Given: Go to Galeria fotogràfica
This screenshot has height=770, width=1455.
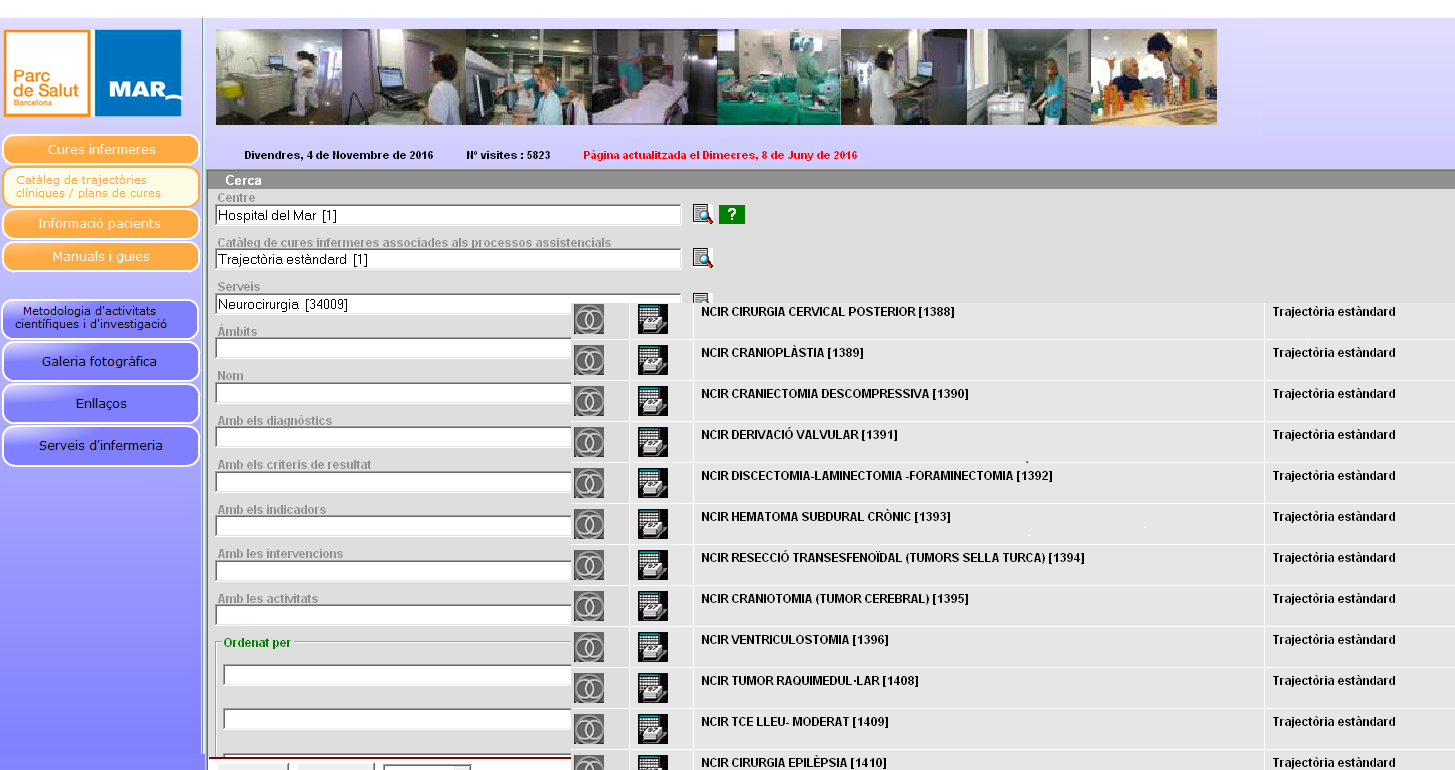Looking at the screenshot, I should click(101, 362).
